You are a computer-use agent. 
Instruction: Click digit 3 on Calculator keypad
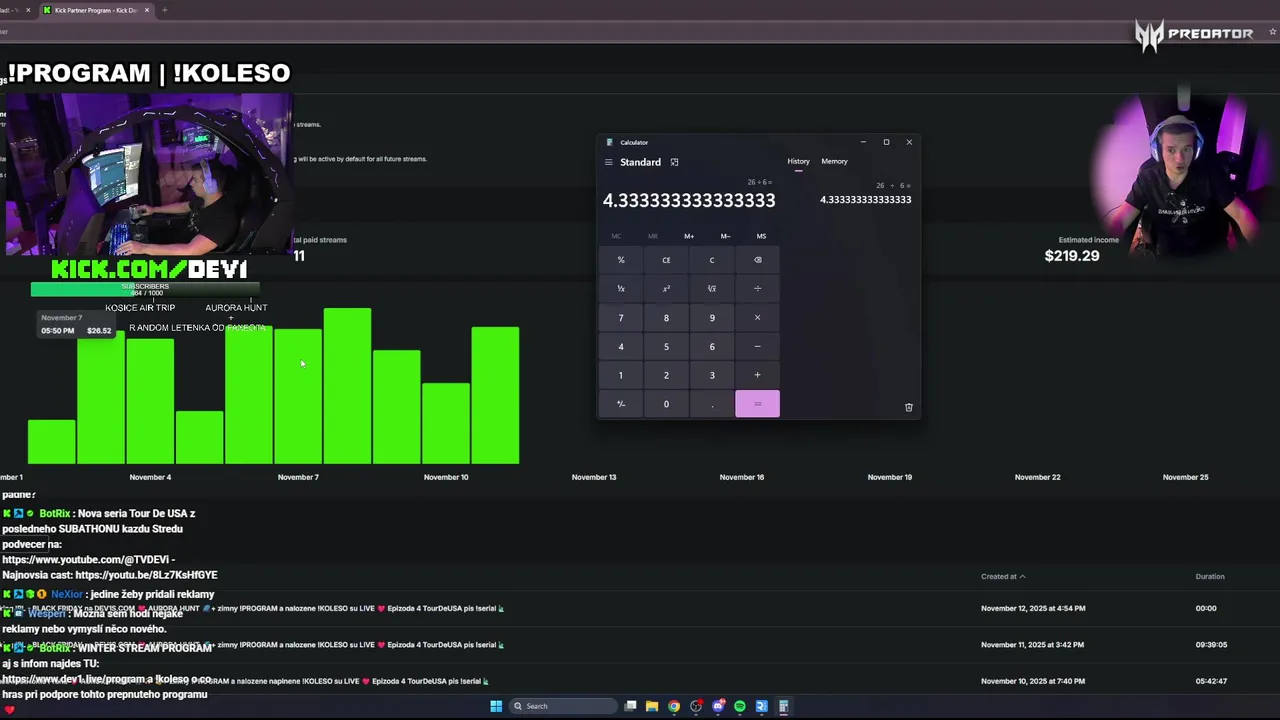coord(712,375)
